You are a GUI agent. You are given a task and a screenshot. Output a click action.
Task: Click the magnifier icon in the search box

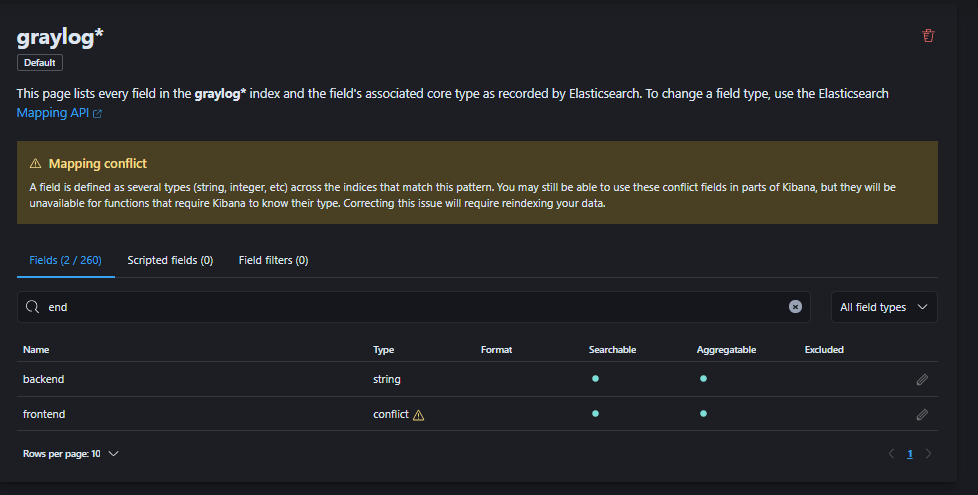pyautogui.click(x=33, y=307)
